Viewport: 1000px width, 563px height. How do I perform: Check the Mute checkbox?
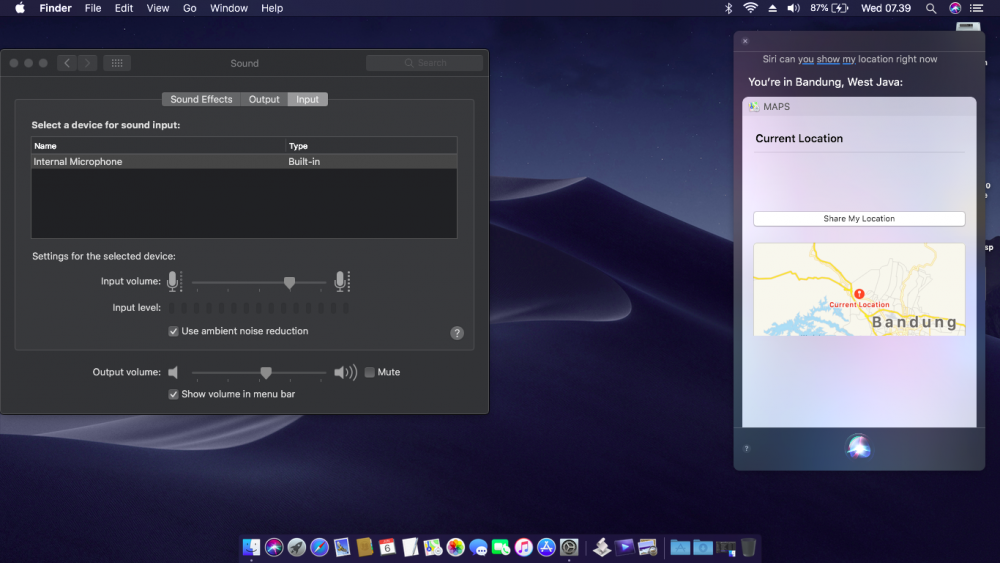pos(369,372)
